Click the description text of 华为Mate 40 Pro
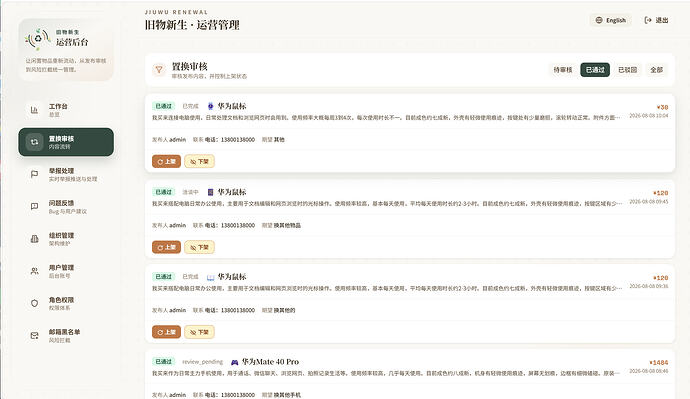Viewport: 690px width, 399px height. [x=386, y=373]
